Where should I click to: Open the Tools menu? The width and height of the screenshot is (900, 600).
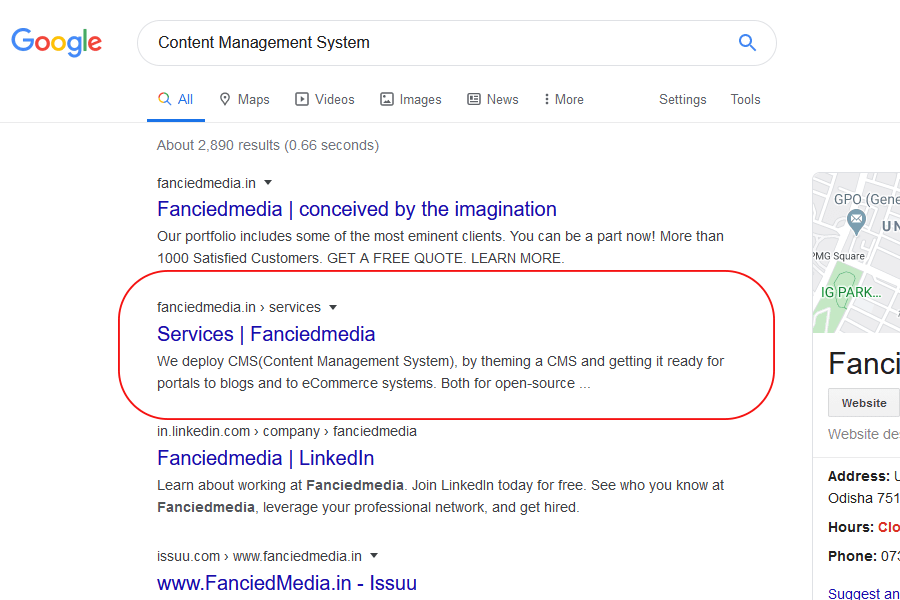pyautogui.click(x=745, y=99)
